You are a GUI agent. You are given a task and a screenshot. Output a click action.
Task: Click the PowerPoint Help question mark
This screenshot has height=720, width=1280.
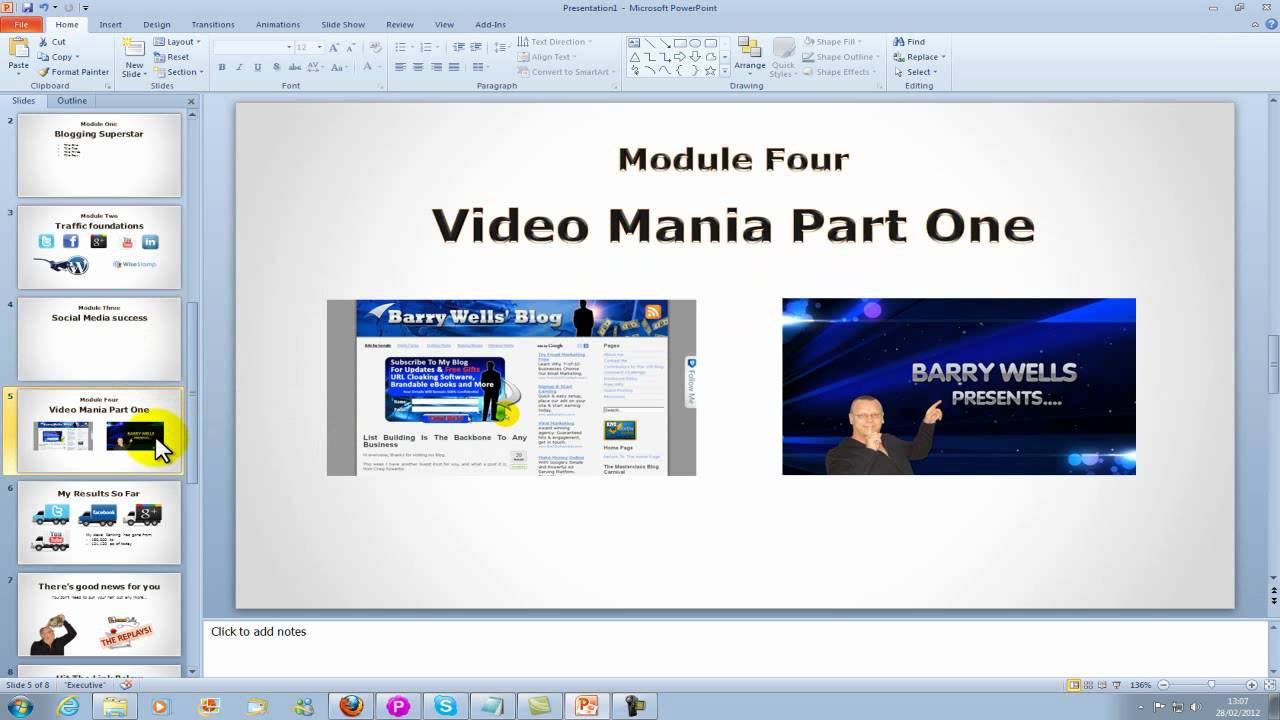[1271, 24]
